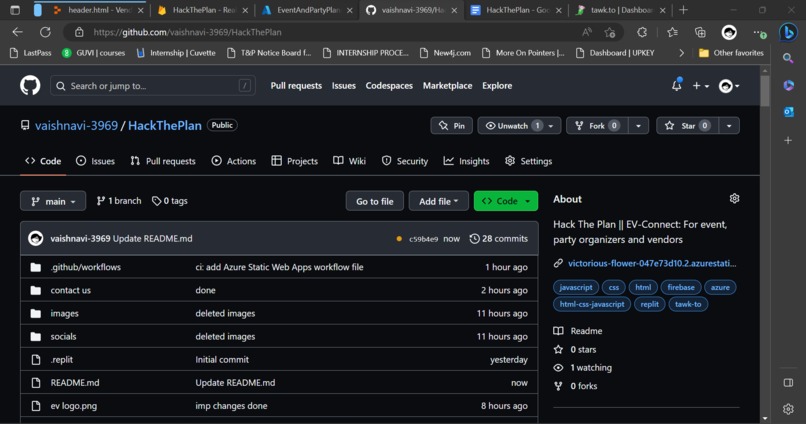Image resolution: width=806 pixels, height=424 pixels.
Task: Open the notifications bell
Action: (x=676, y=85)
